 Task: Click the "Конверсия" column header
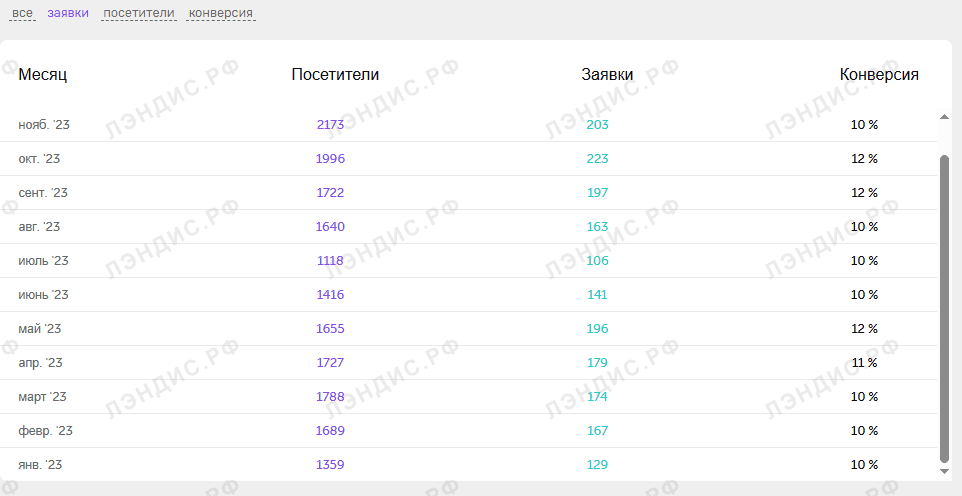[x=879, y=75]
